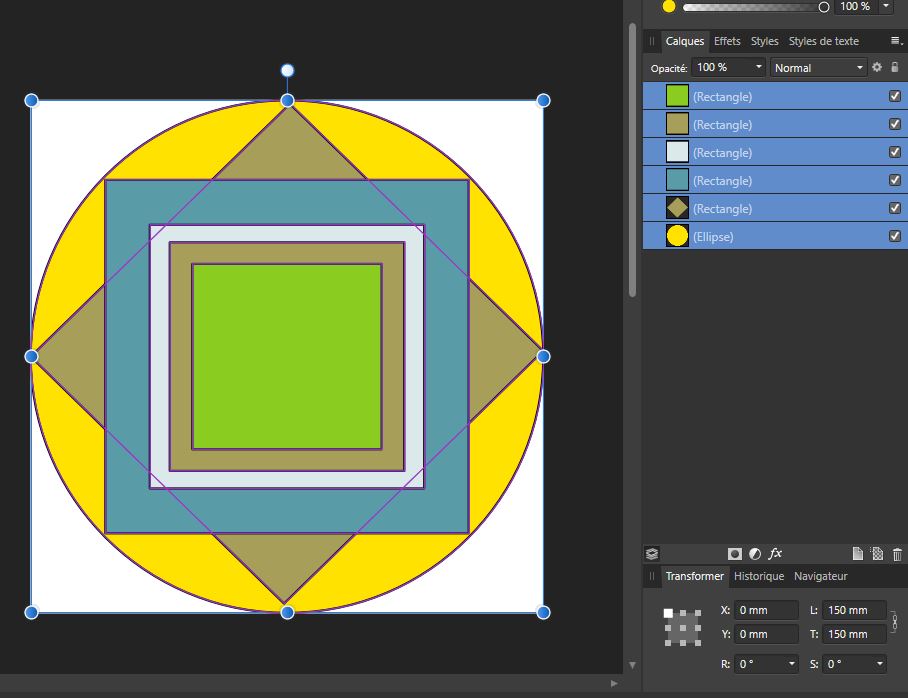908x698 pixels.
Task: Click the X position field
Action: click(766, 610)
